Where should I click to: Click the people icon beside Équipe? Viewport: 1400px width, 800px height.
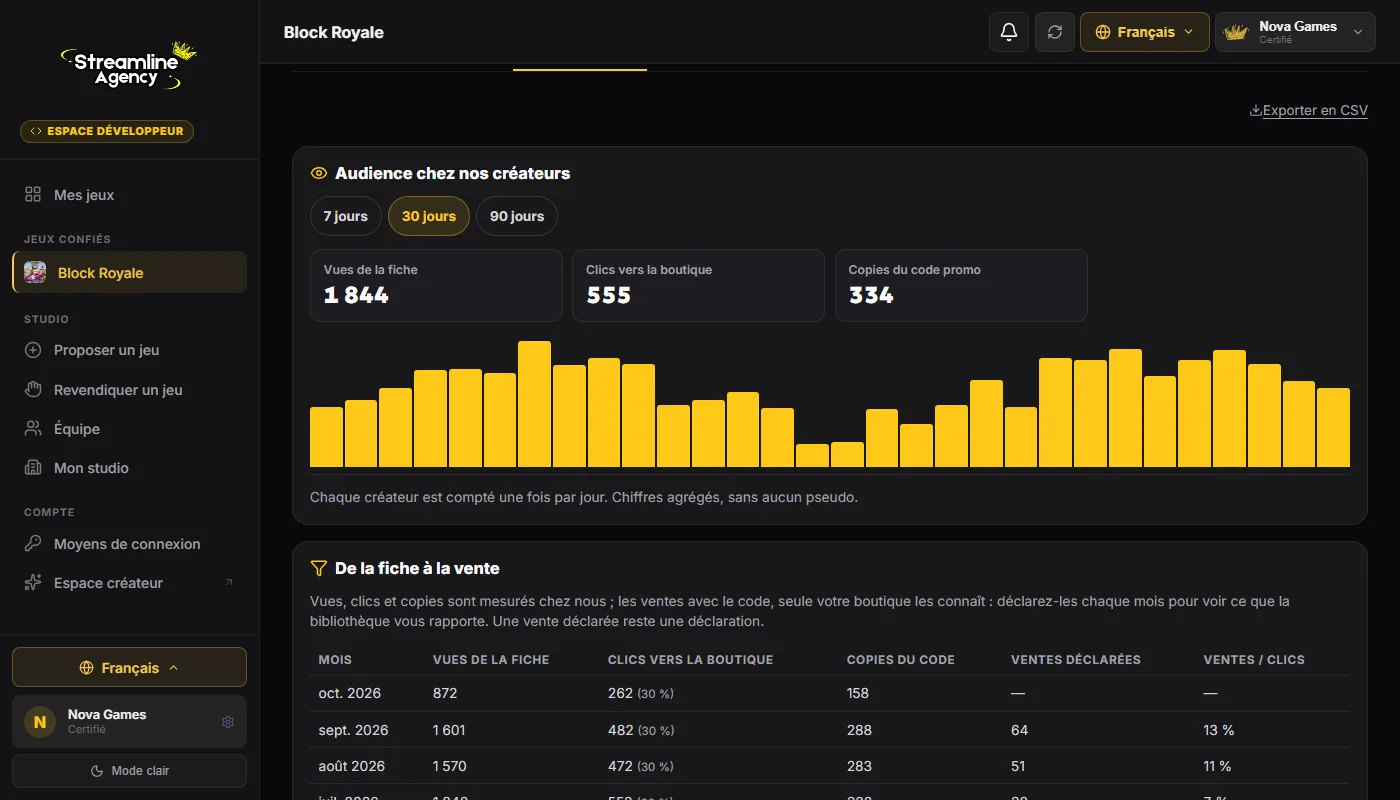coord(33,429)
